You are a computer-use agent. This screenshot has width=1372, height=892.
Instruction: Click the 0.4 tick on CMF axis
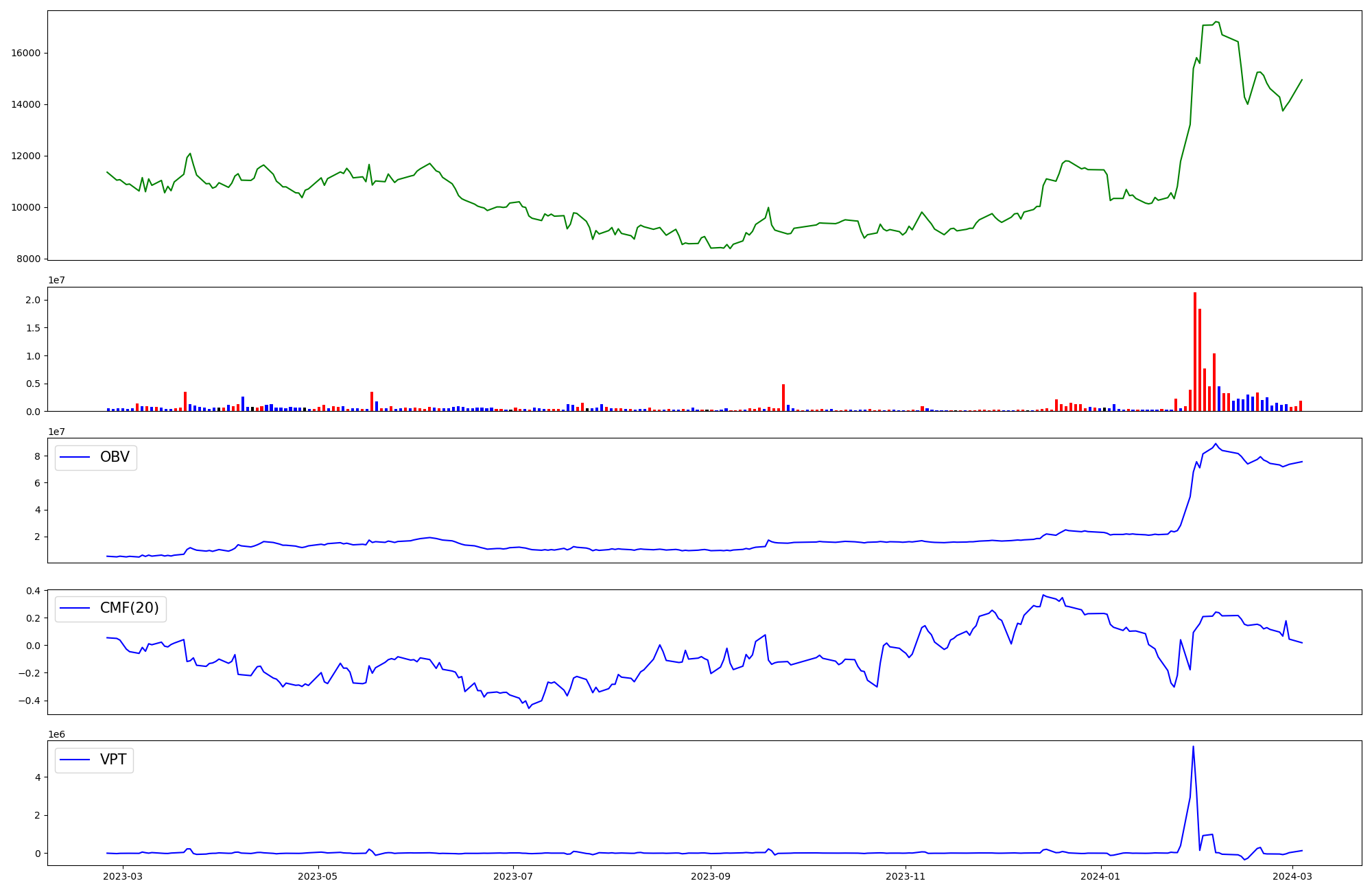pyautogui.click(x=33, y=591)
